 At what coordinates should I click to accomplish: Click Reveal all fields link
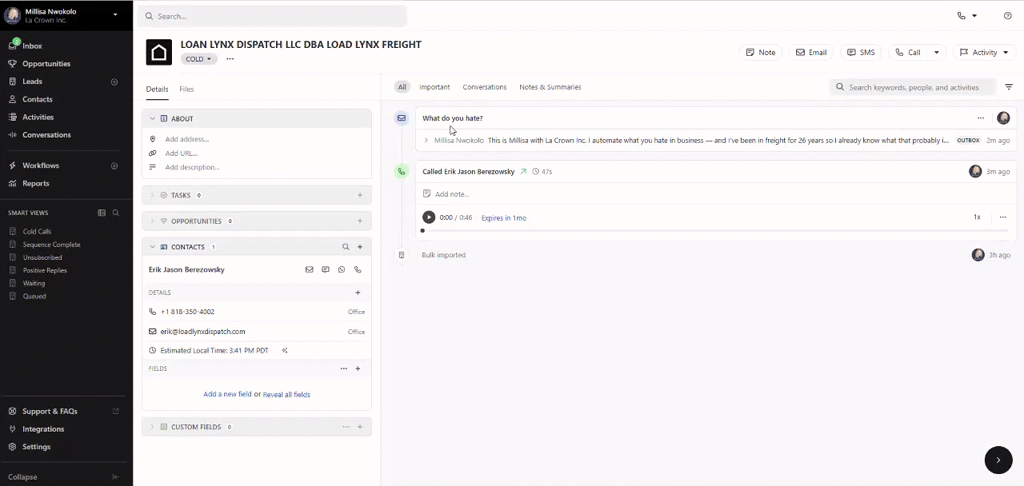click(286, 395)
